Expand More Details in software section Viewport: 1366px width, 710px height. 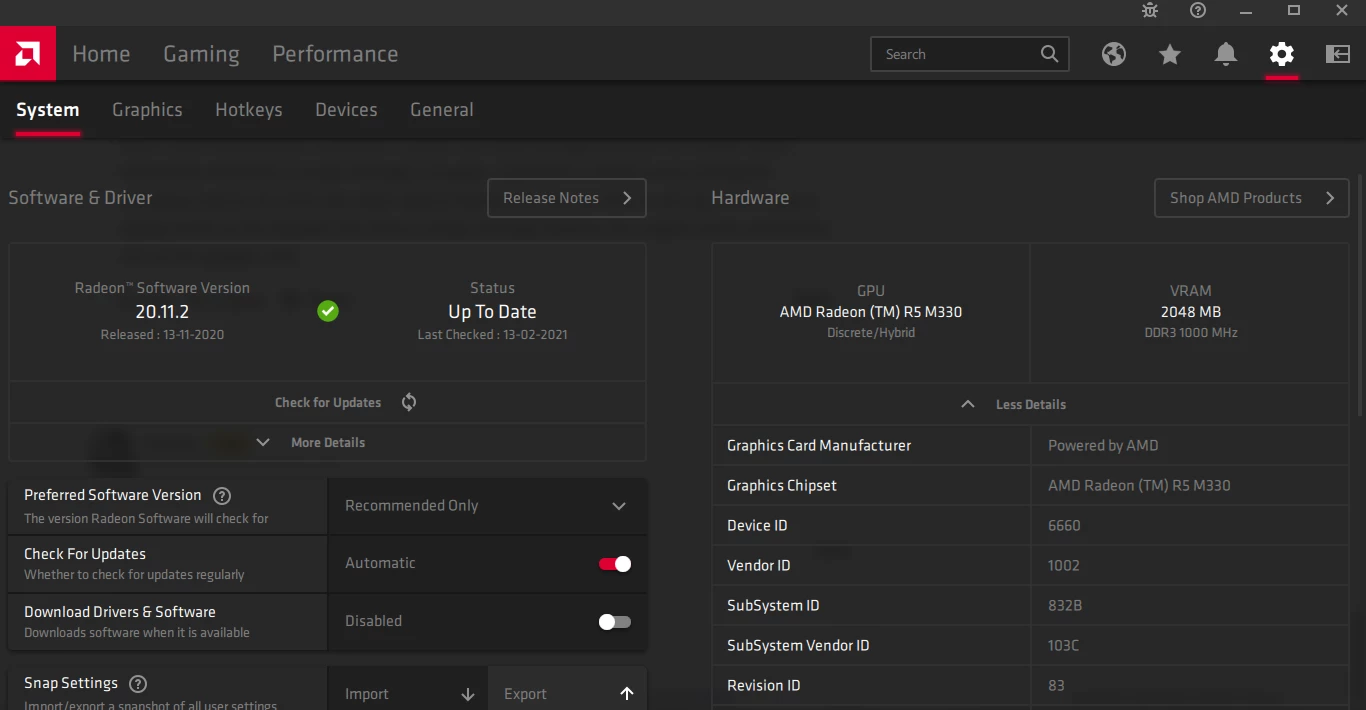327,442
